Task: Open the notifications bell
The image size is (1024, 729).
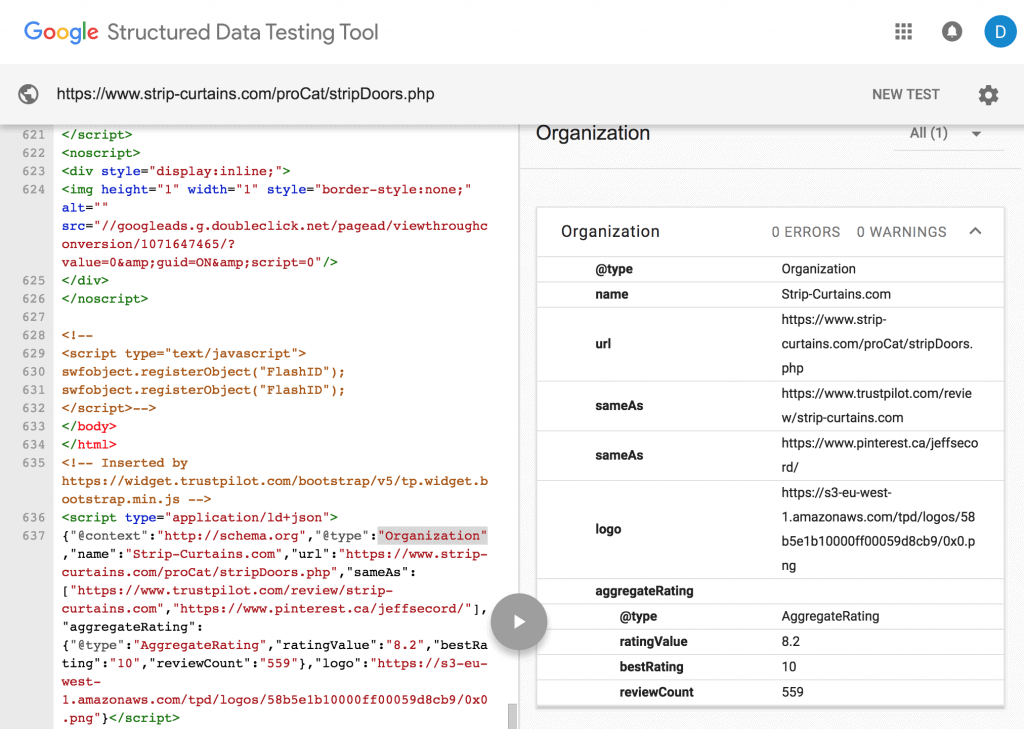Action: tap(952, 31)
